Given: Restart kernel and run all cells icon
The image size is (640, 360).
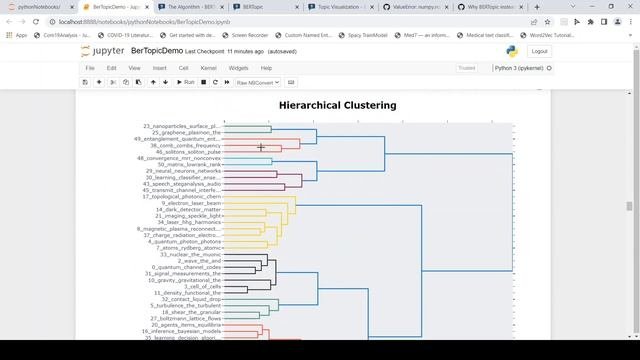Looking at the screenshot, I should pyautogui.click(x=227, y=82).
